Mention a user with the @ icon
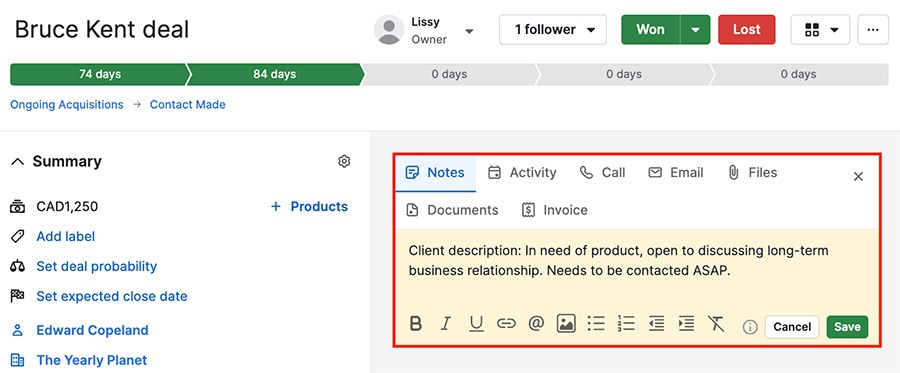Image resolution: width=900 pixels, height=373 pixels. click(536, 324)
